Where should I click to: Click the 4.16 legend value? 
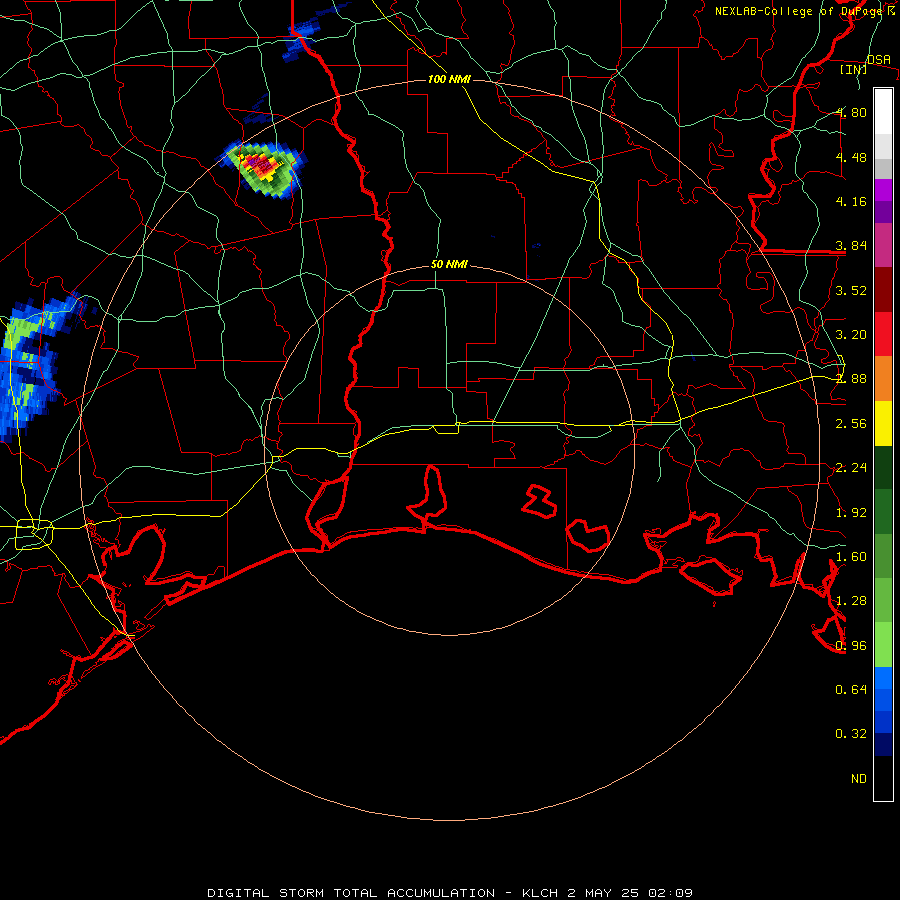pyautogui.click(x=851, y=201)
